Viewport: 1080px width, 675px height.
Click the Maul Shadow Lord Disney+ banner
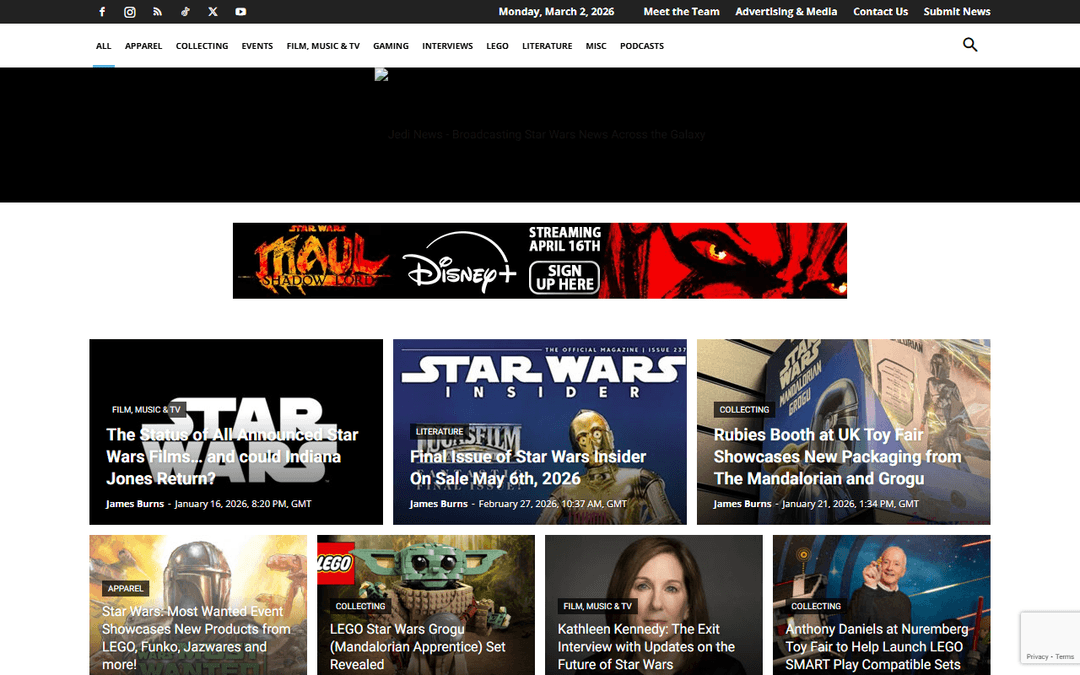coord(539,260)
